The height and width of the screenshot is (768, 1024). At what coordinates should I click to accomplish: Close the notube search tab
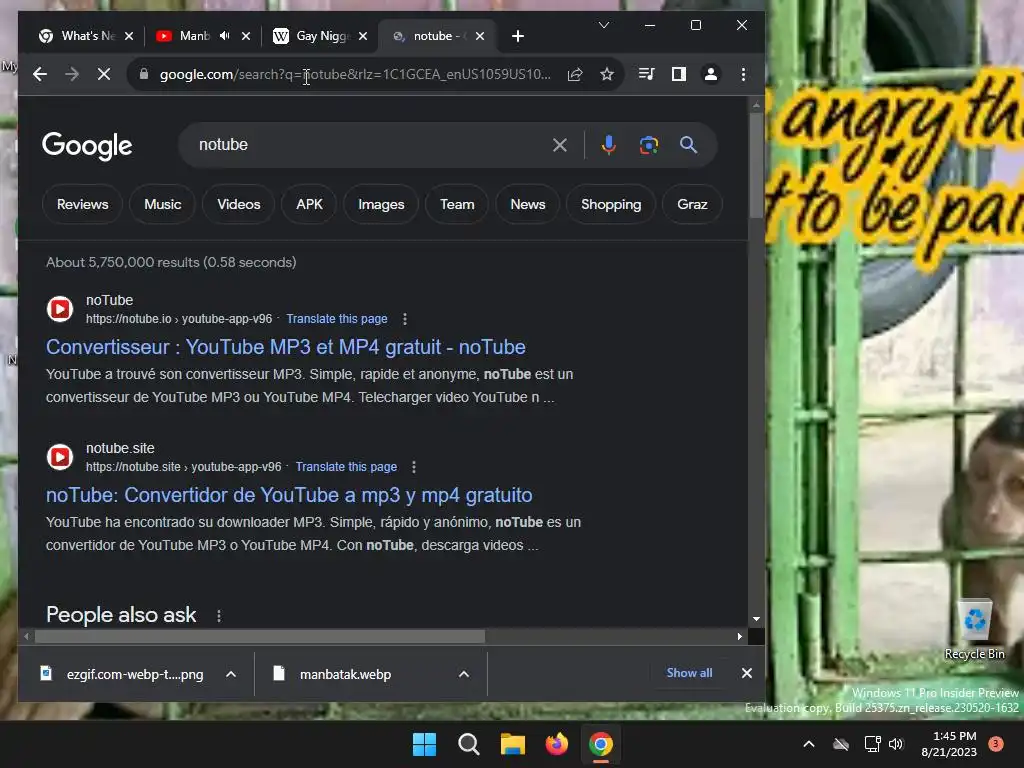tap(480, 36)
